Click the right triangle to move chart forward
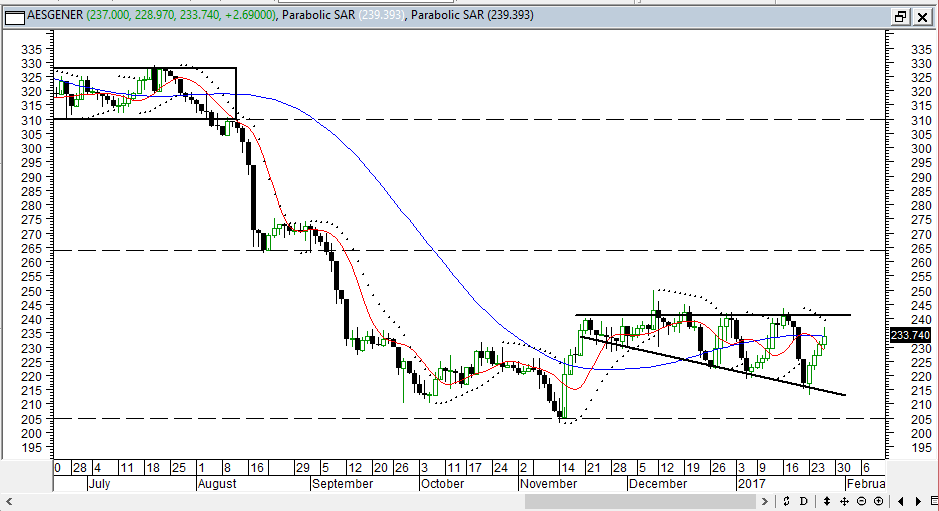Image resolution: width=939 pixels, height=511 pixels. 918,501
